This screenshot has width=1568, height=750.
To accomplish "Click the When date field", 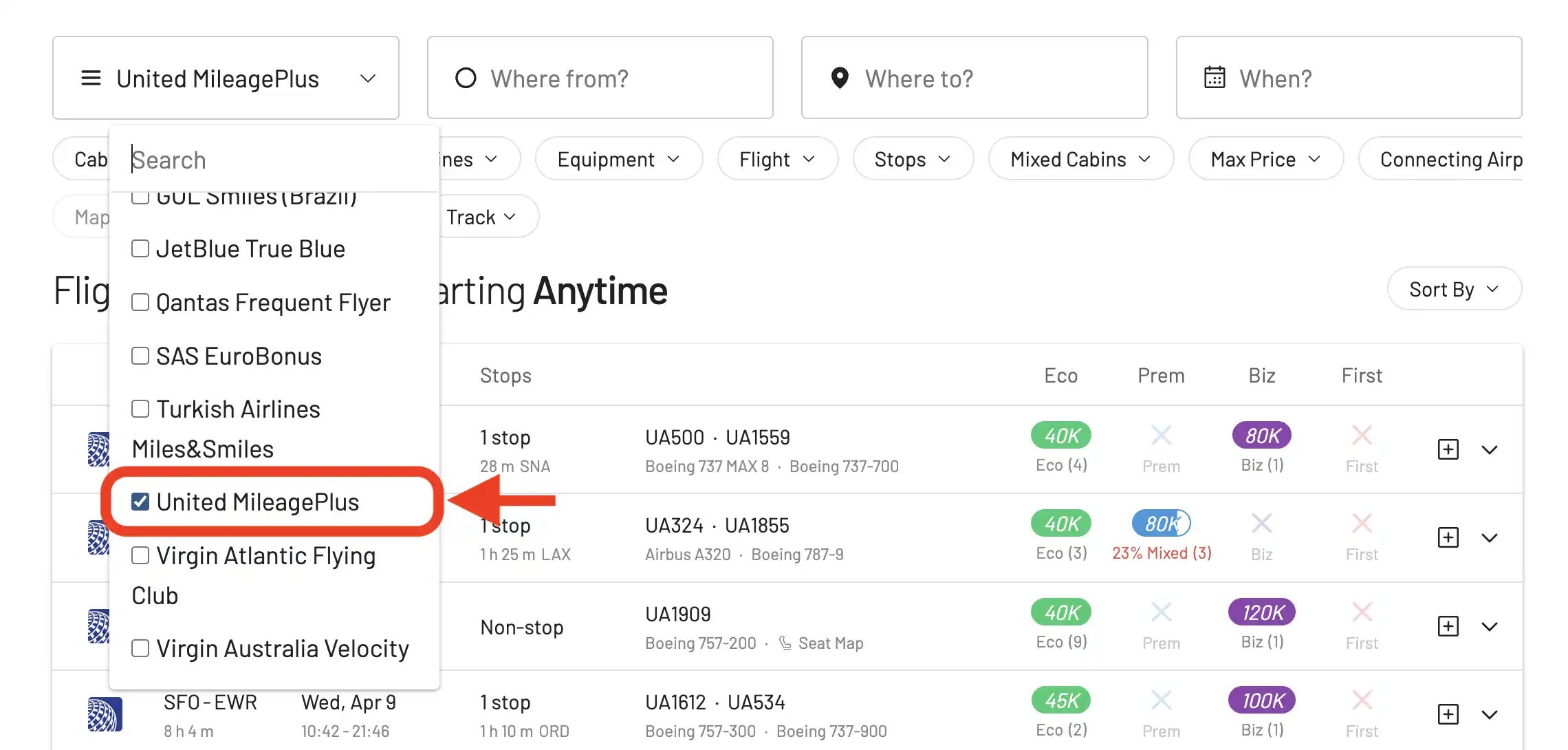I will [1349, 78].
